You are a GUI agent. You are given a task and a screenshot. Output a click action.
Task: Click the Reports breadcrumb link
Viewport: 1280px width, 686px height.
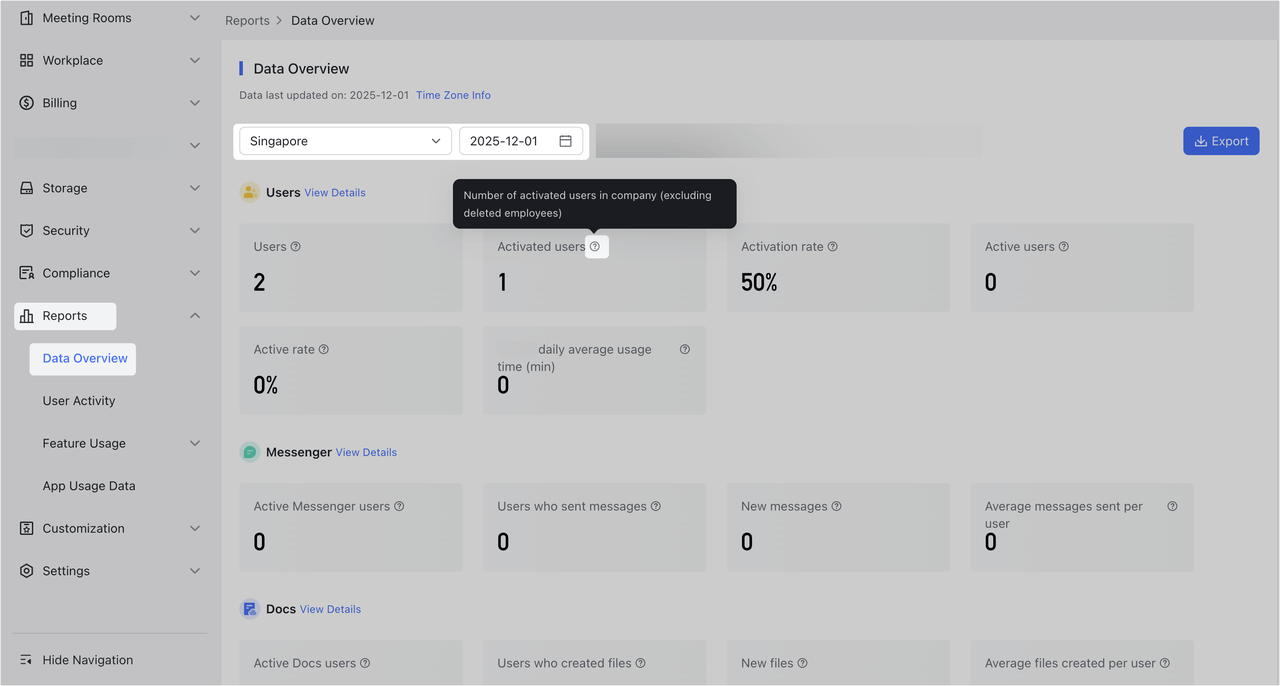point(247,20)
